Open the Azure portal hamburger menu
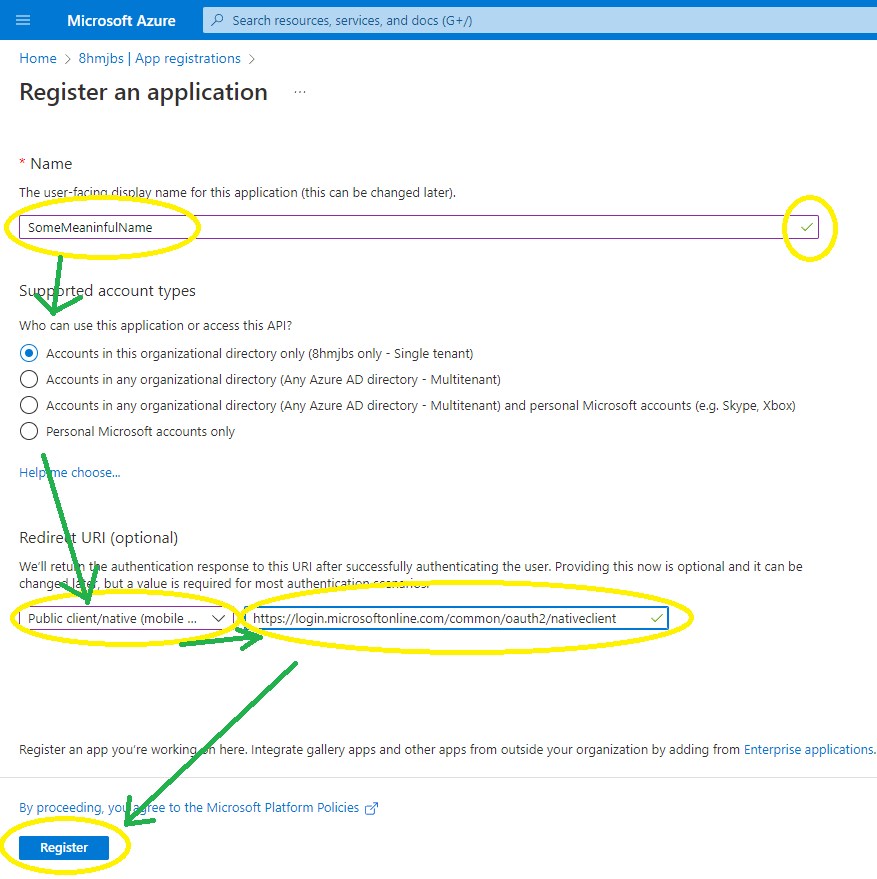 23,20
